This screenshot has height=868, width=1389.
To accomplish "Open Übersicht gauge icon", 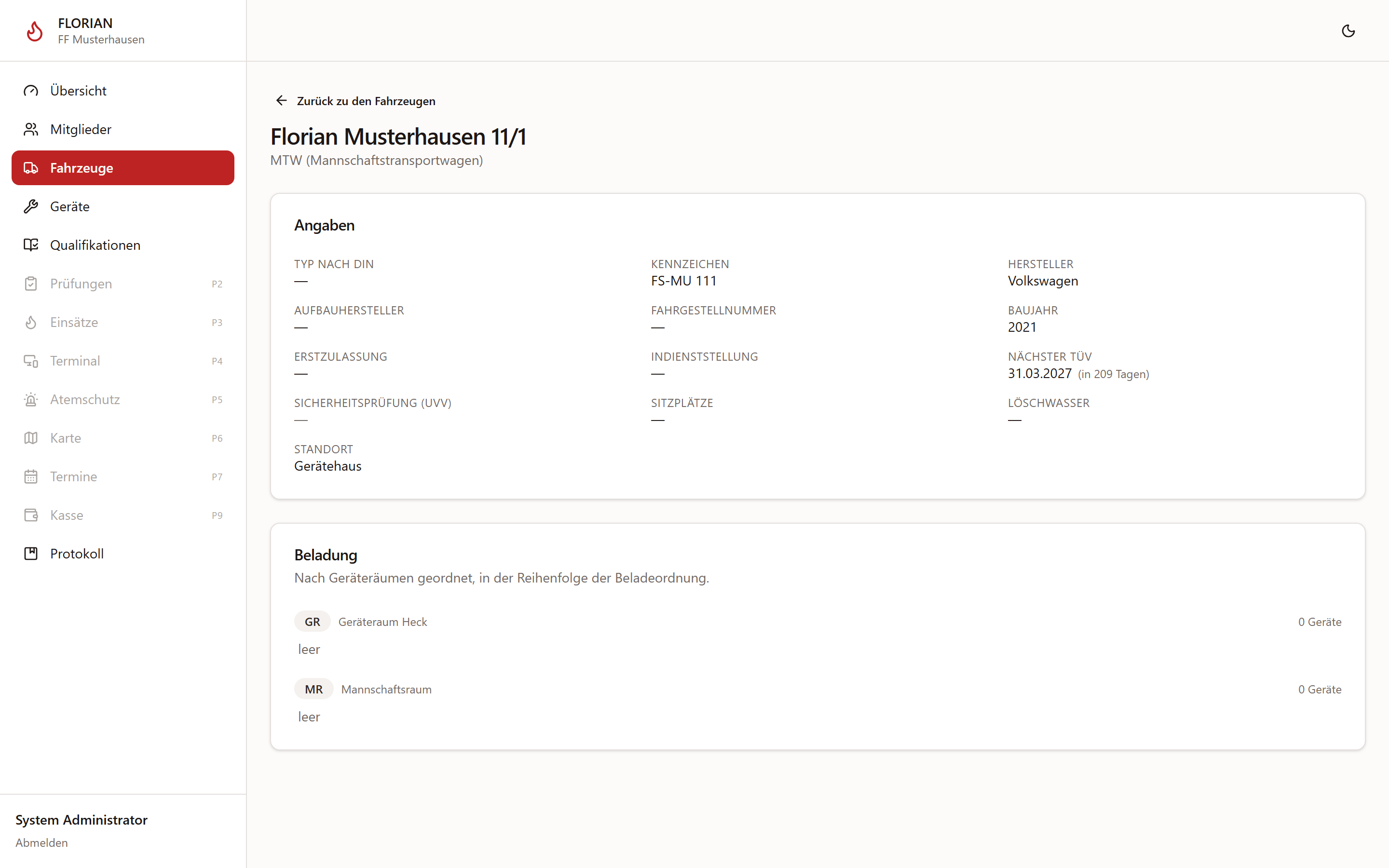I will point(31,91).
